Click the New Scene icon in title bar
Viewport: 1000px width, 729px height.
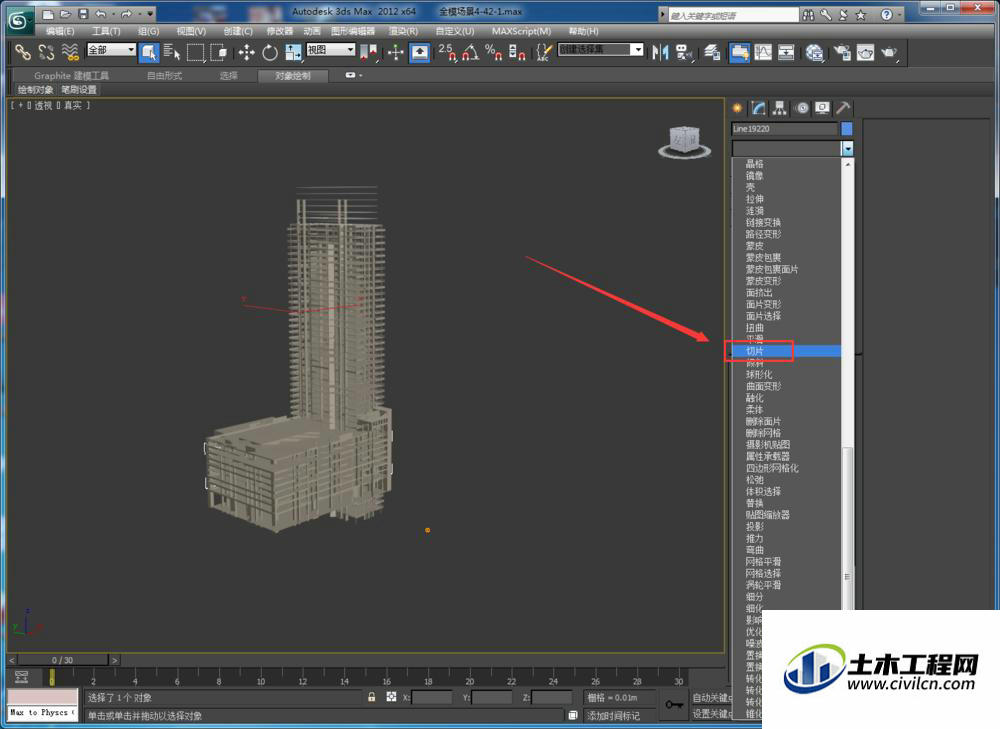[x=48, y=13]
